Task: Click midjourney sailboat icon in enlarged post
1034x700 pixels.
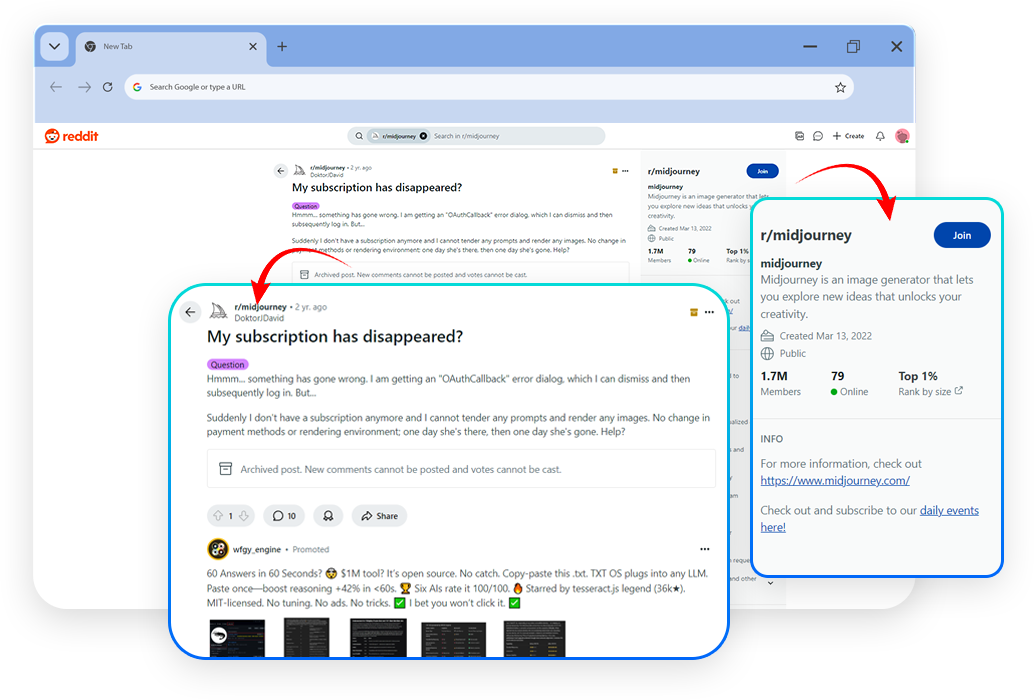Action: tap(218, 311)
